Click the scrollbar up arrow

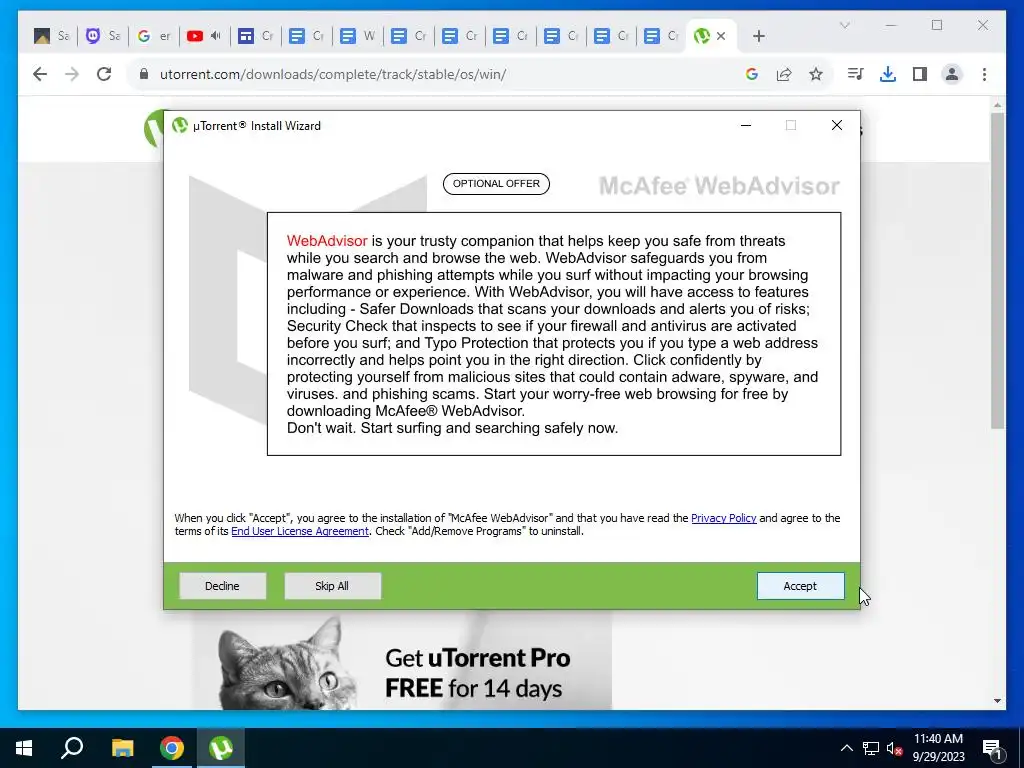click(997, 104)
